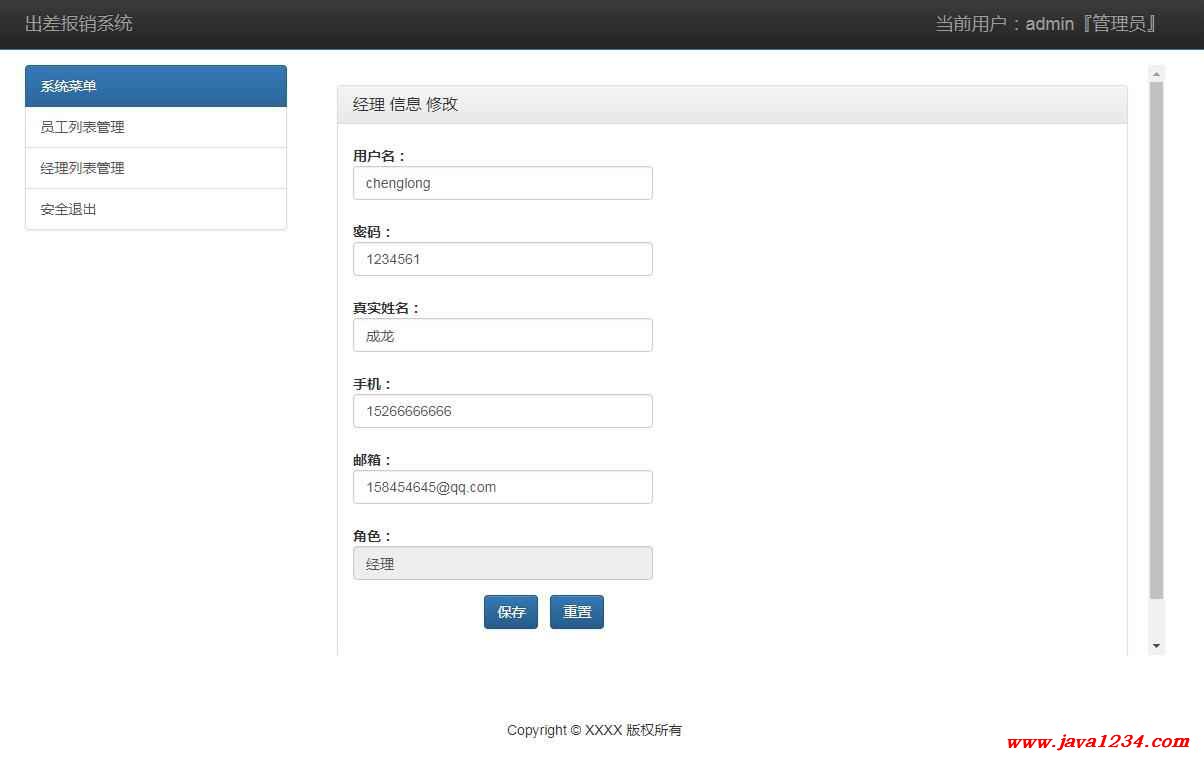
Task: Focus the 邮箱 email input field
Action: pyautogui.click(x=502, y=487)
